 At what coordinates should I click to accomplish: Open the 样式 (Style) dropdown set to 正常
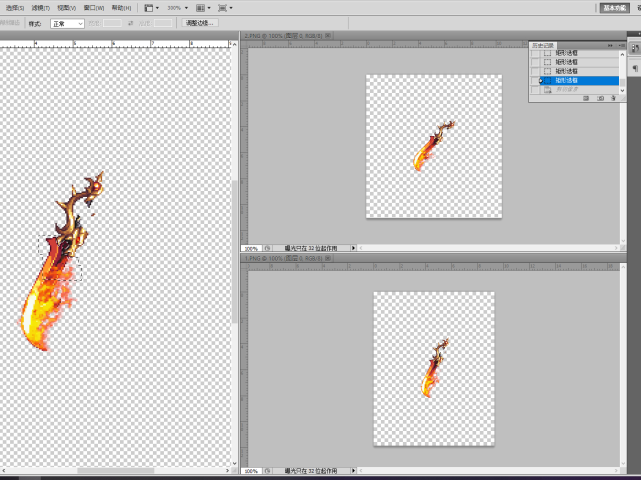(x=67, y=22)
